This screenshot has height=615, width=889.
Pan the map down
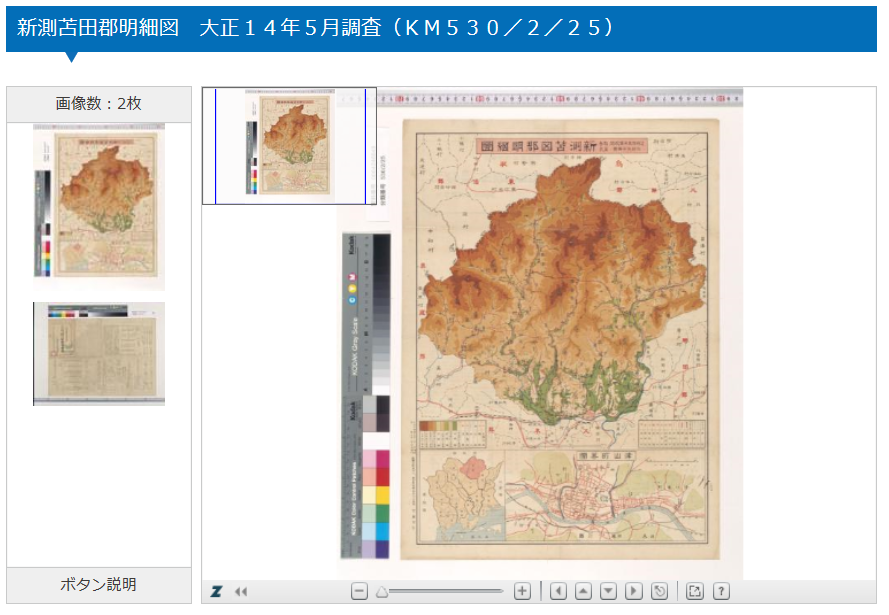point(608,591)
